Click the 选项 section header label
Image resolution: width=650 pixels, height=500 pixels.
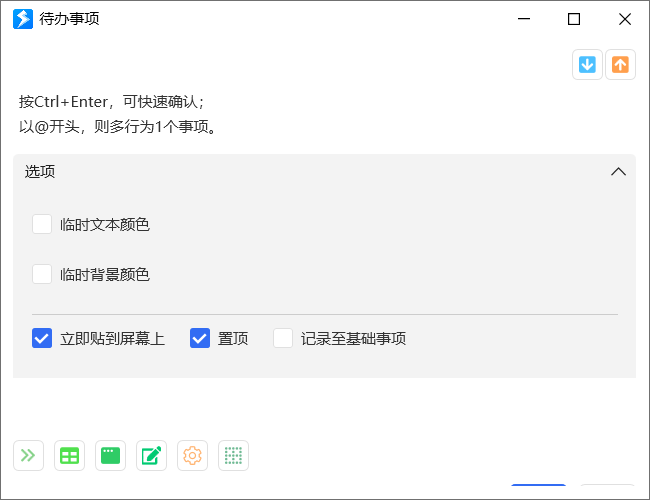coord(40,172)
